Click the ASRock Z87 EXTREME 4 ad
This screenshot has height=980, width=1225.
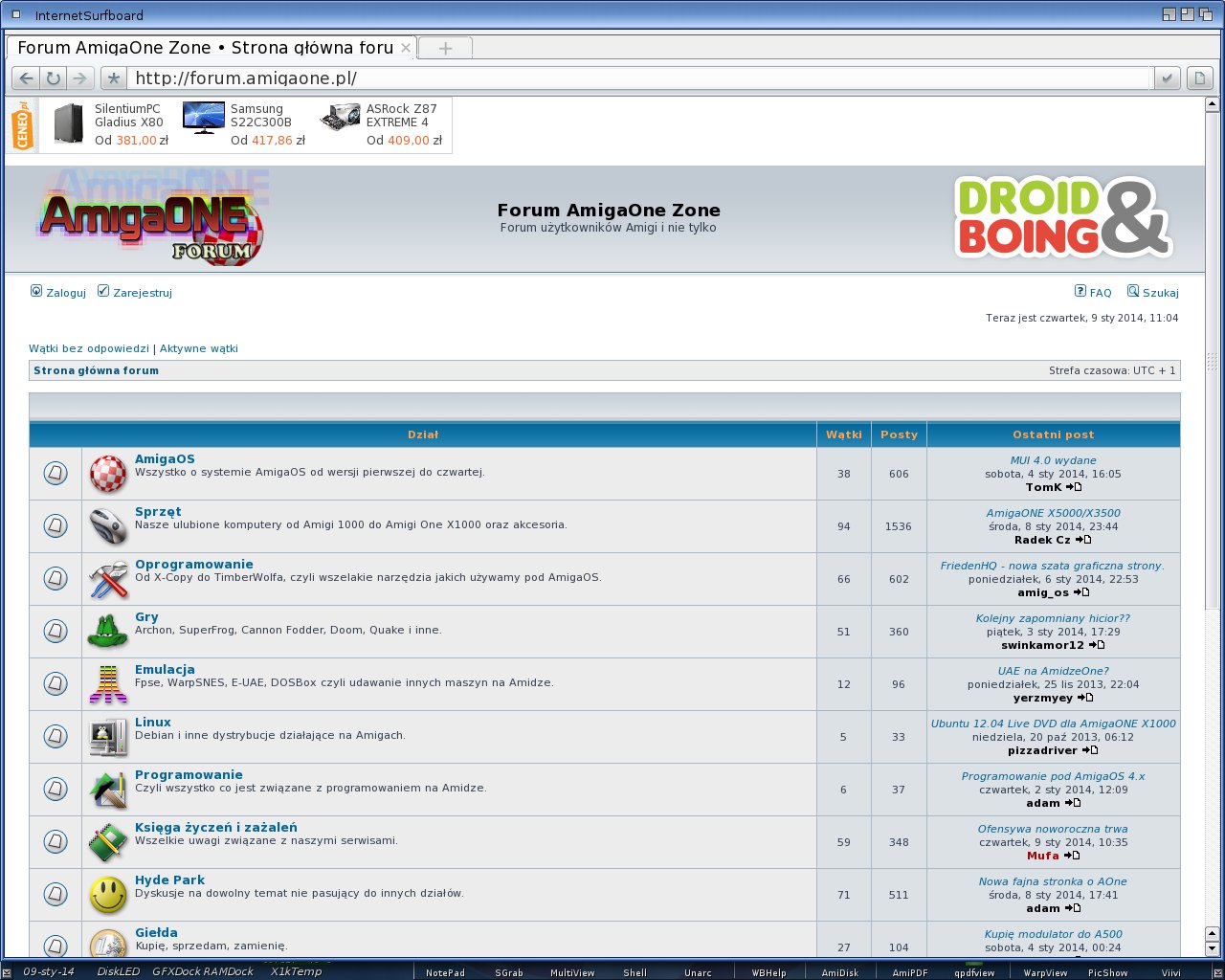click(x=381, y=124)
